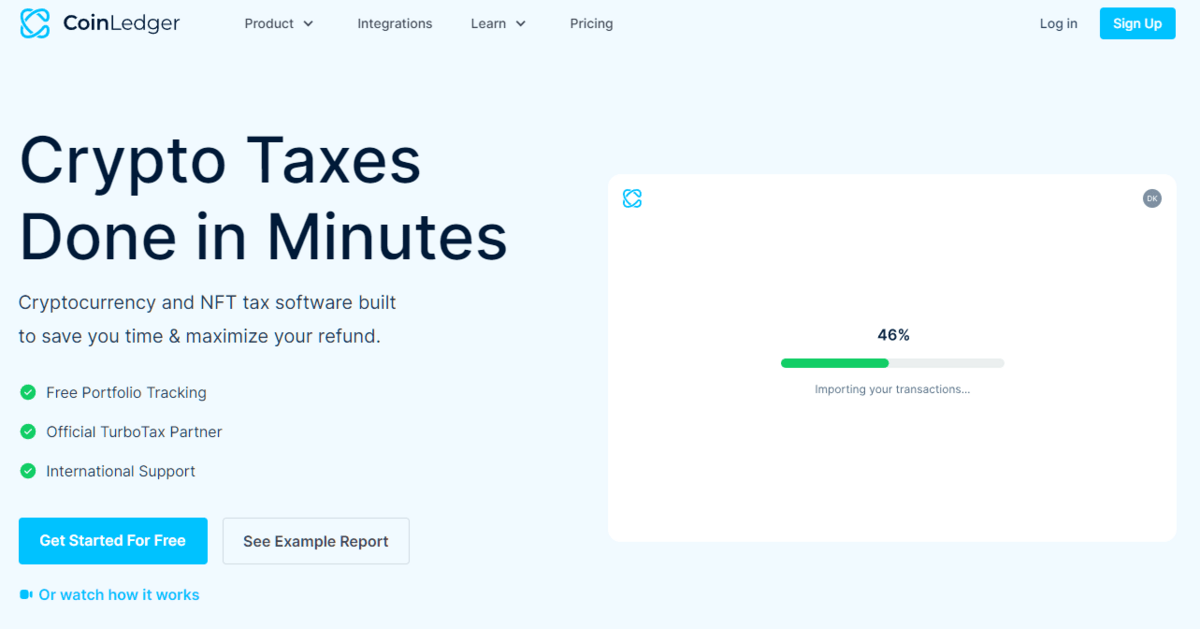Click the DK user avatar in demo panel
1200x629 pixels.
pyautogui.click(x=1152, y=198)
